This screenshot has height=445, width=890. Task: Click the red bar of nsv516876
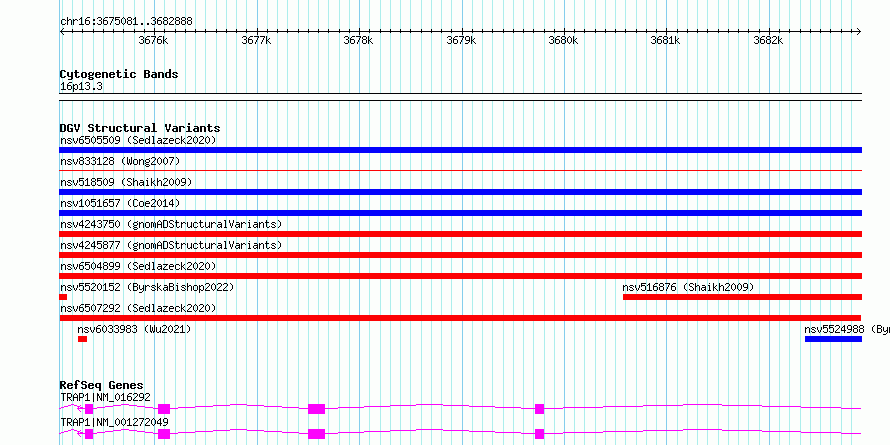[x=742, y=297]
